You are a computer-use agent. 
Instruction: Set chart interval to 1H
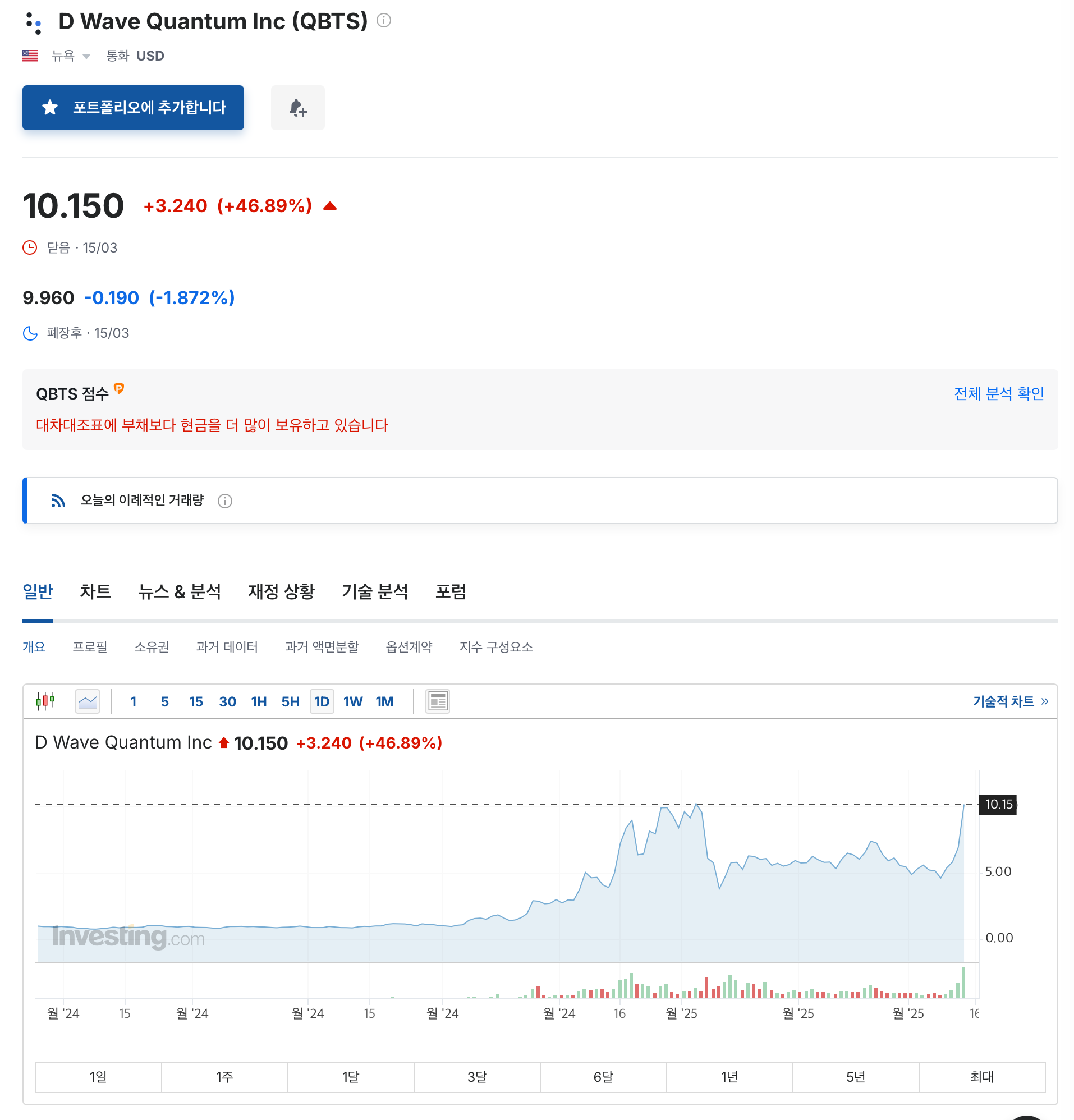(x=259, y=702)
